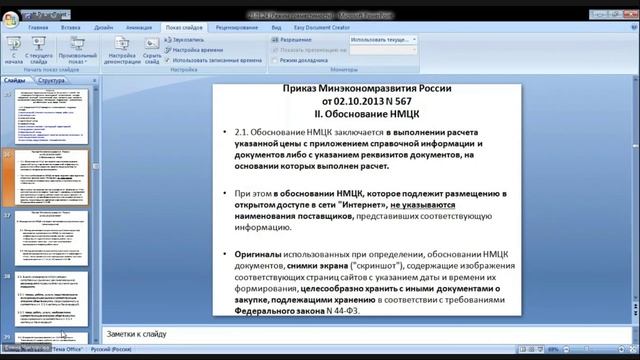Start show from current slide (С текущего слайда)

point(39,51)
